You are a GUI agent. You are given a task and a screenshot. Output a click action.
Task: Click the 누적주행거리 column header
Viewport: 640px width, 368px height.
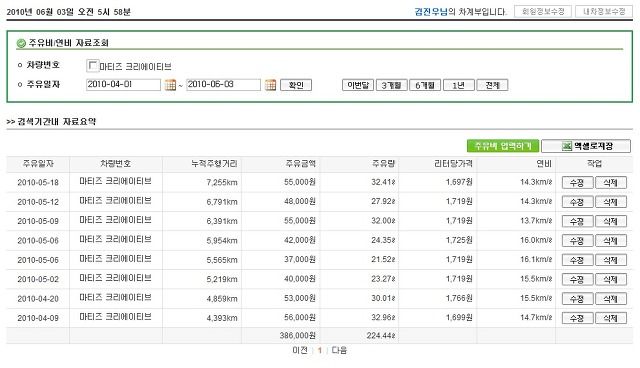click(214, 164)
